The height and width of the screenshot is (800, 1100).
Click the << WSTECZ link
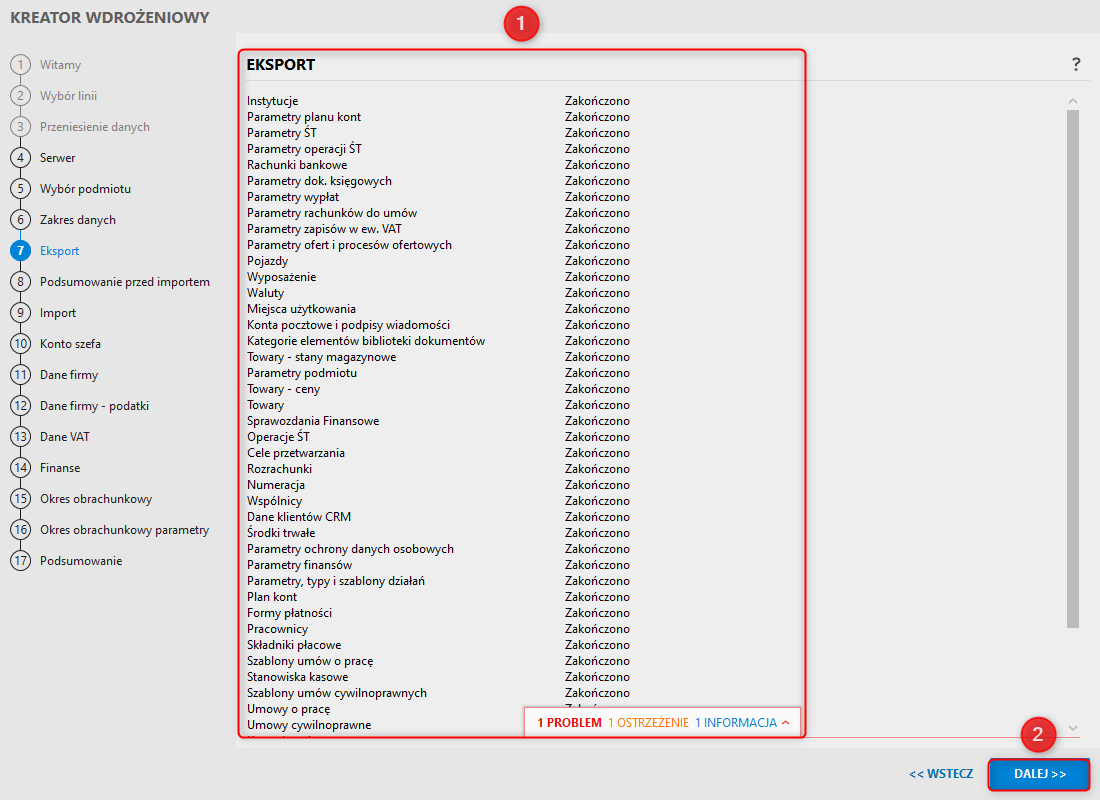pos(941,774)
